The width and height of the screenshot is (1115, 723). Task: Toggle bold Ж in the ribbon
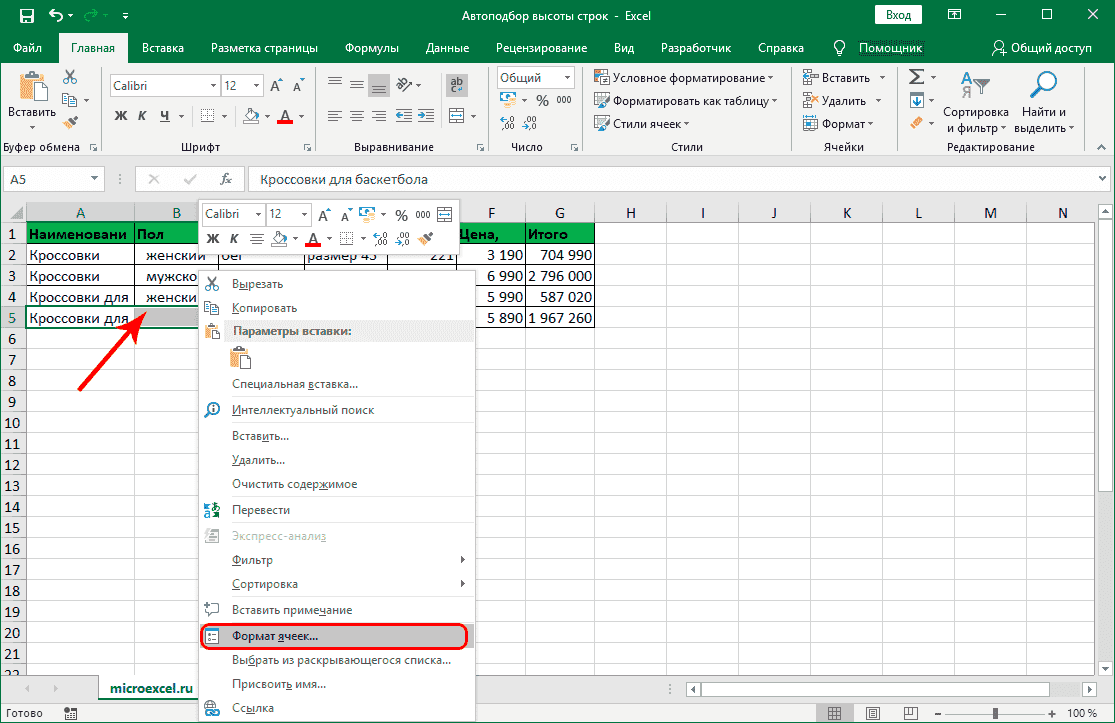pos(121,116)
